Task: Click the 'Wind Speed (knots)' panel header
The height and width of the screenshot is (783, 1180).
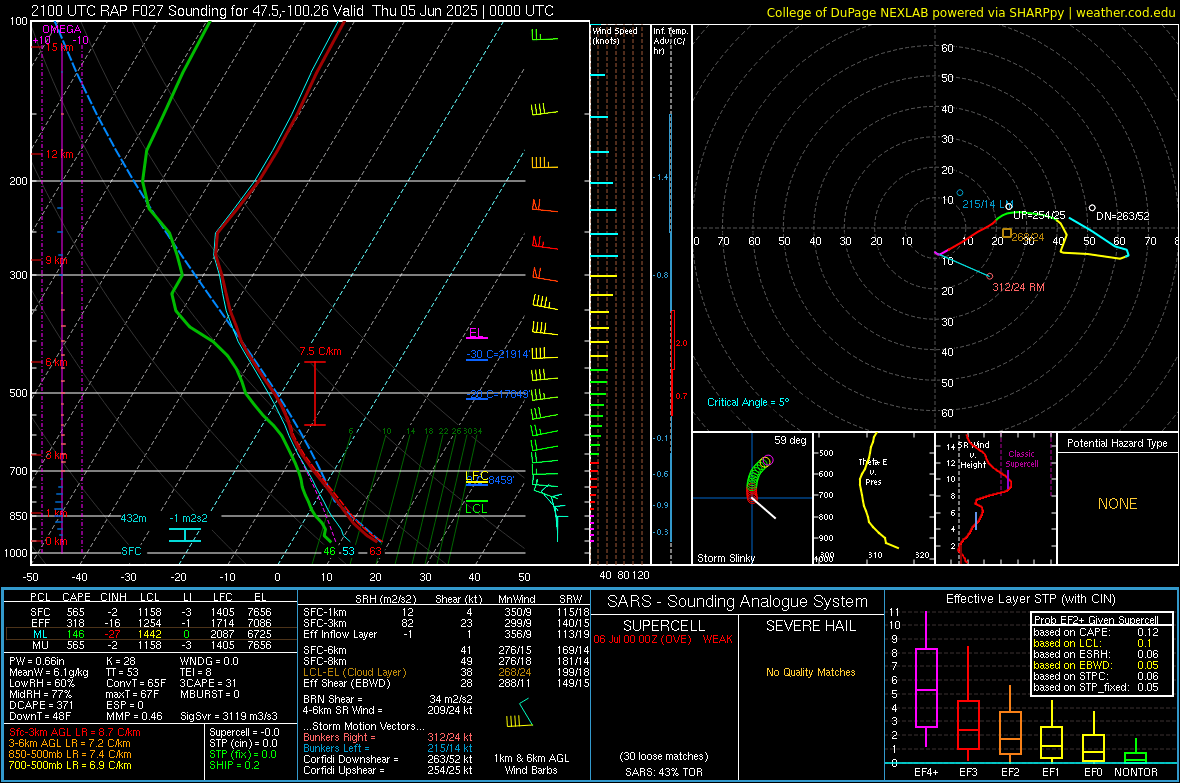Action: (x=615, y=35)
